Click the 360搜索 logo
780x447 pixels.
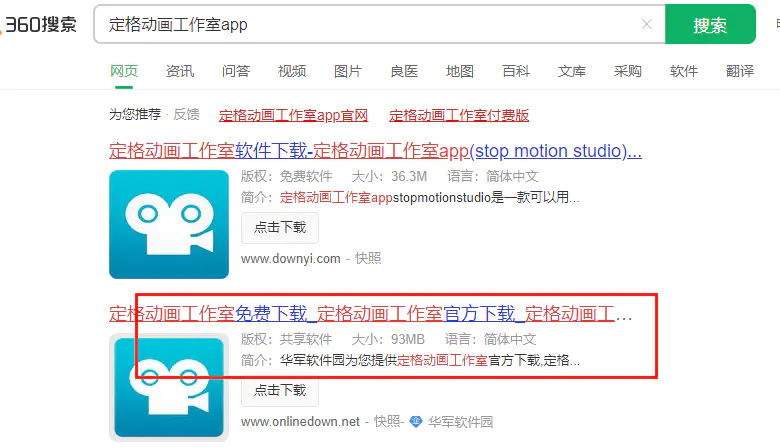[x=39, y=24]
